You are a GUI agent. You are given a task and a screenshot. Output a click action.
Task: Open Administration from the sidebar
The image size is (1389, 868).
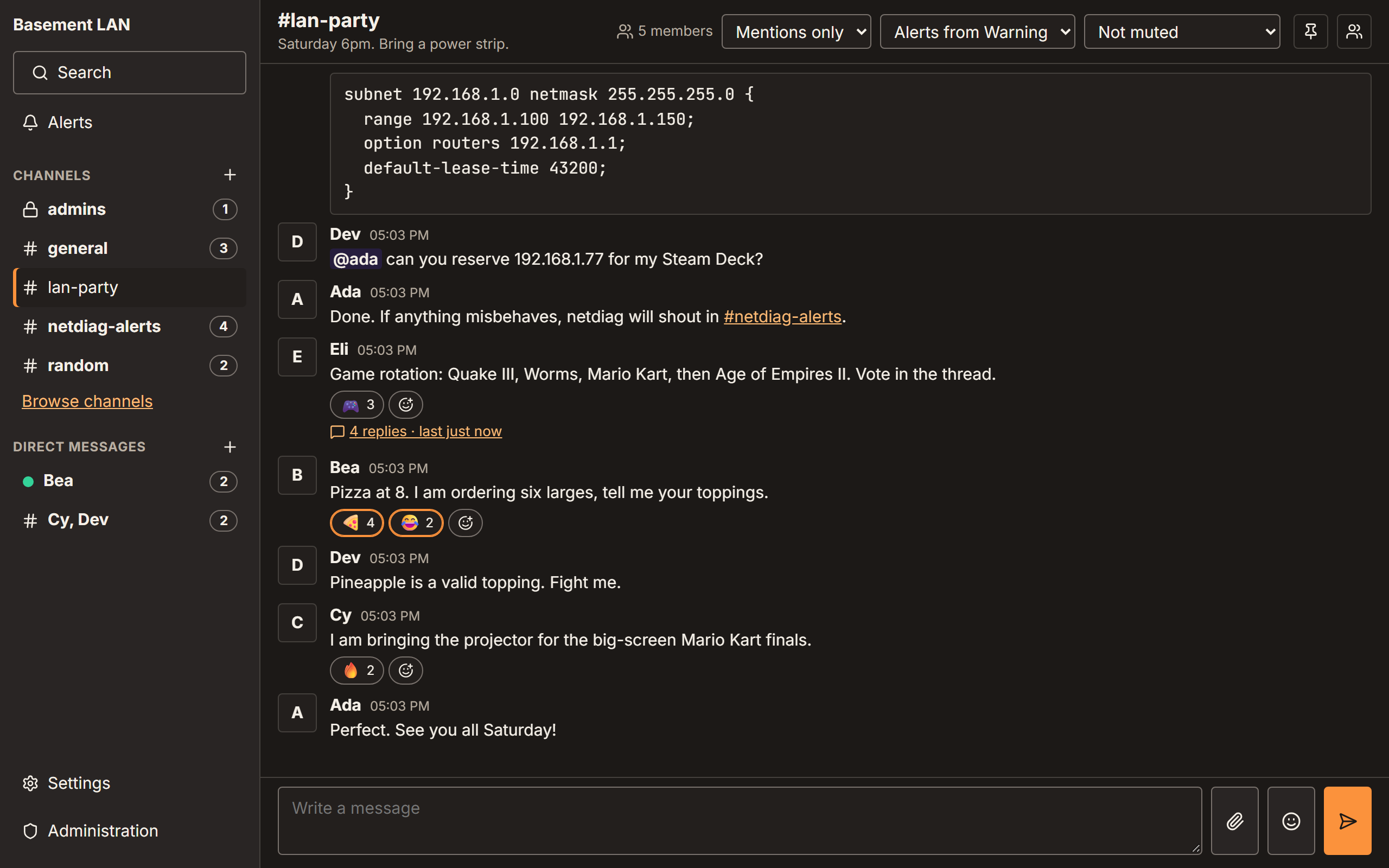pyautogui.click(x=130, y=831)
